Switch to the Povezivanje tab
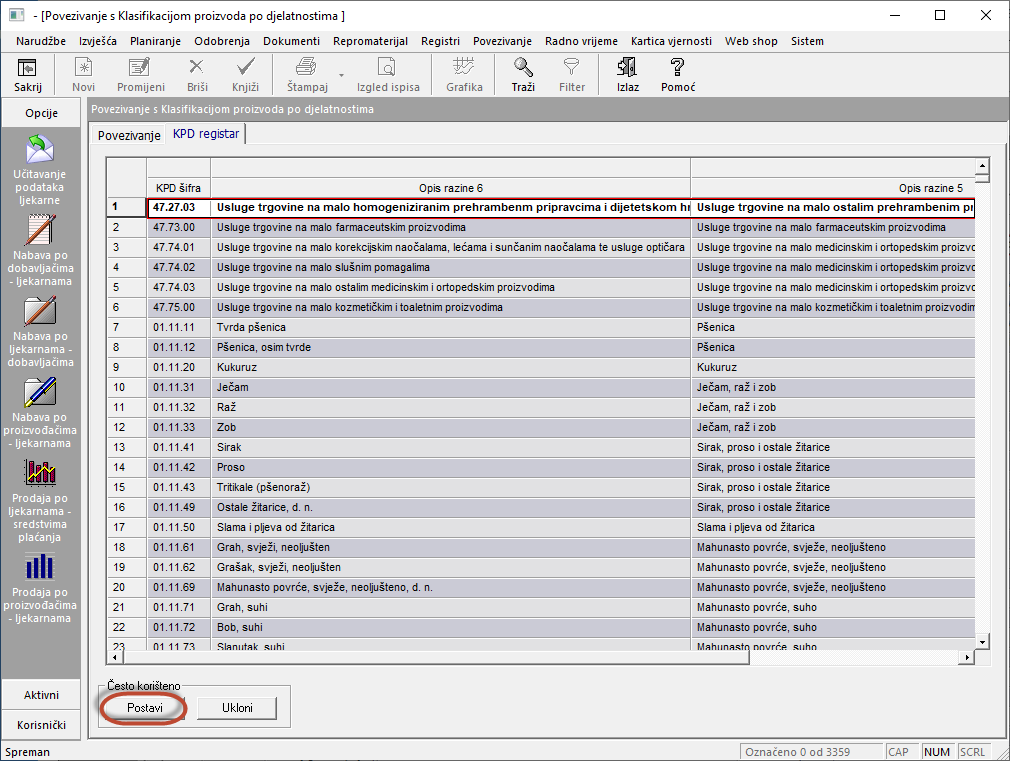 pos(129,135)
